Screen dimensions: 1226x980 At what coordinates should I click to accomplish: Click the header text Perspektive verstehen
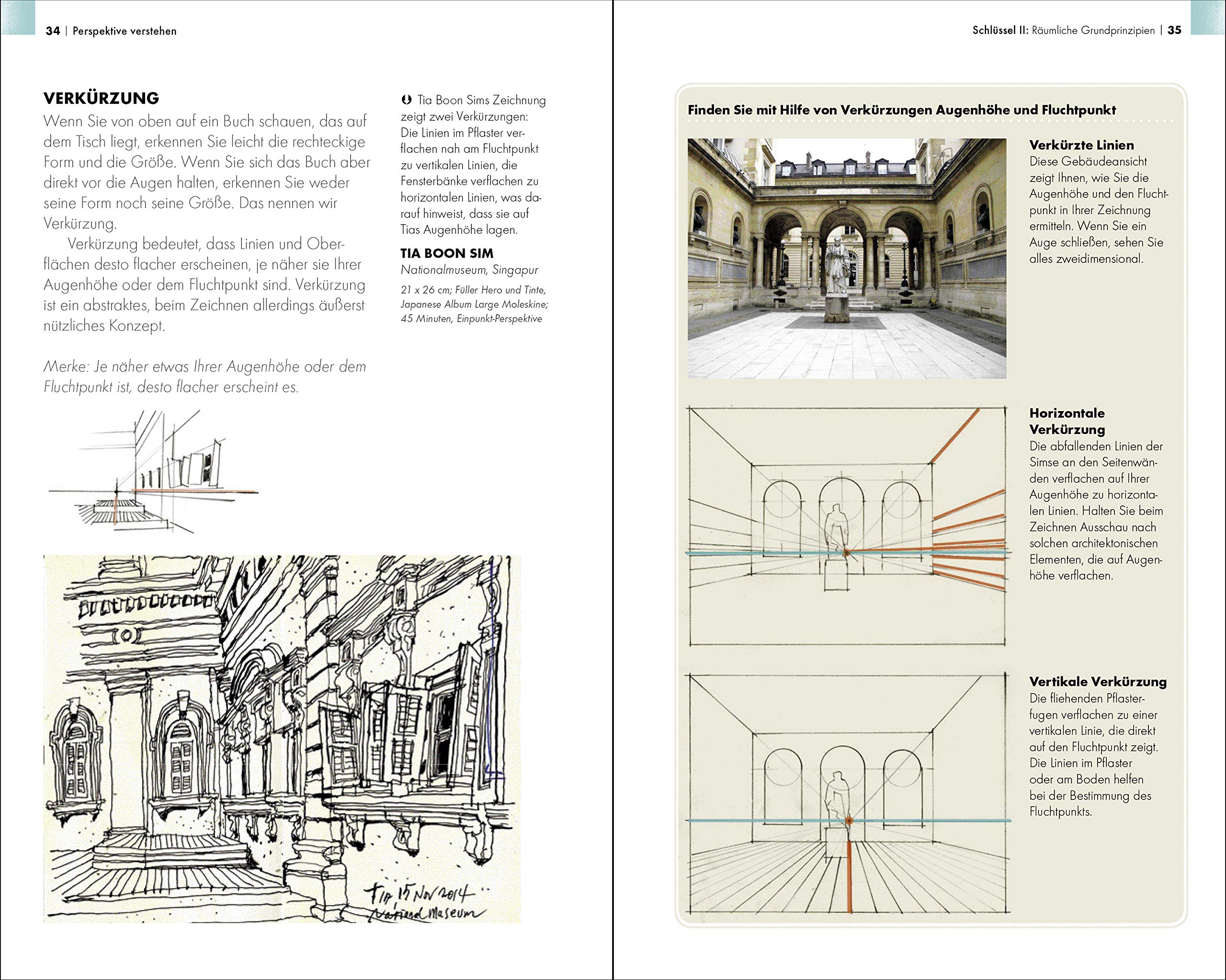coord(125,31)
